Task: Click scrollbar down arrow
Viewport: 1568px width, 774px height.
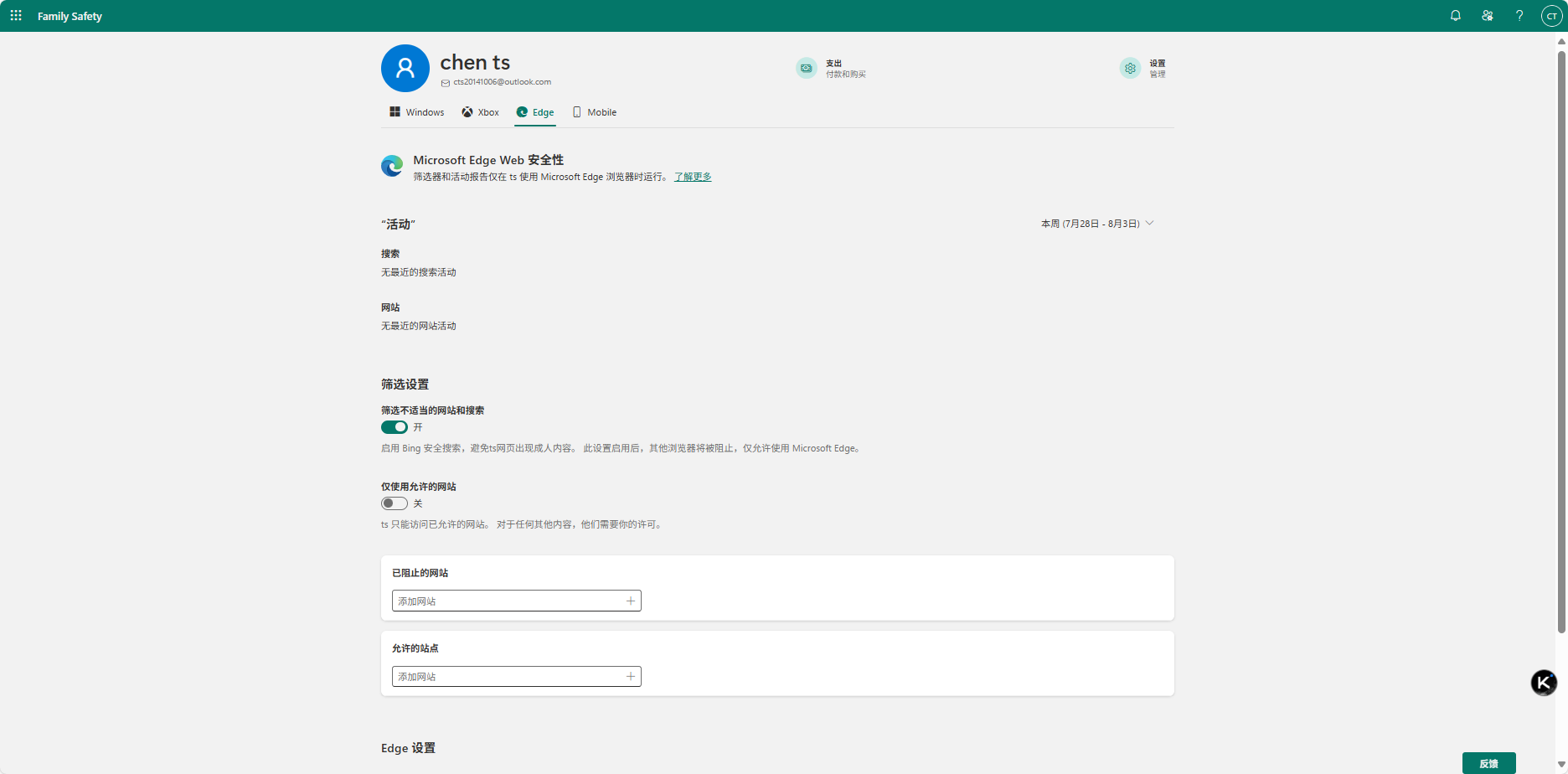Action: pyautogui.click(x=1561, y=765)
